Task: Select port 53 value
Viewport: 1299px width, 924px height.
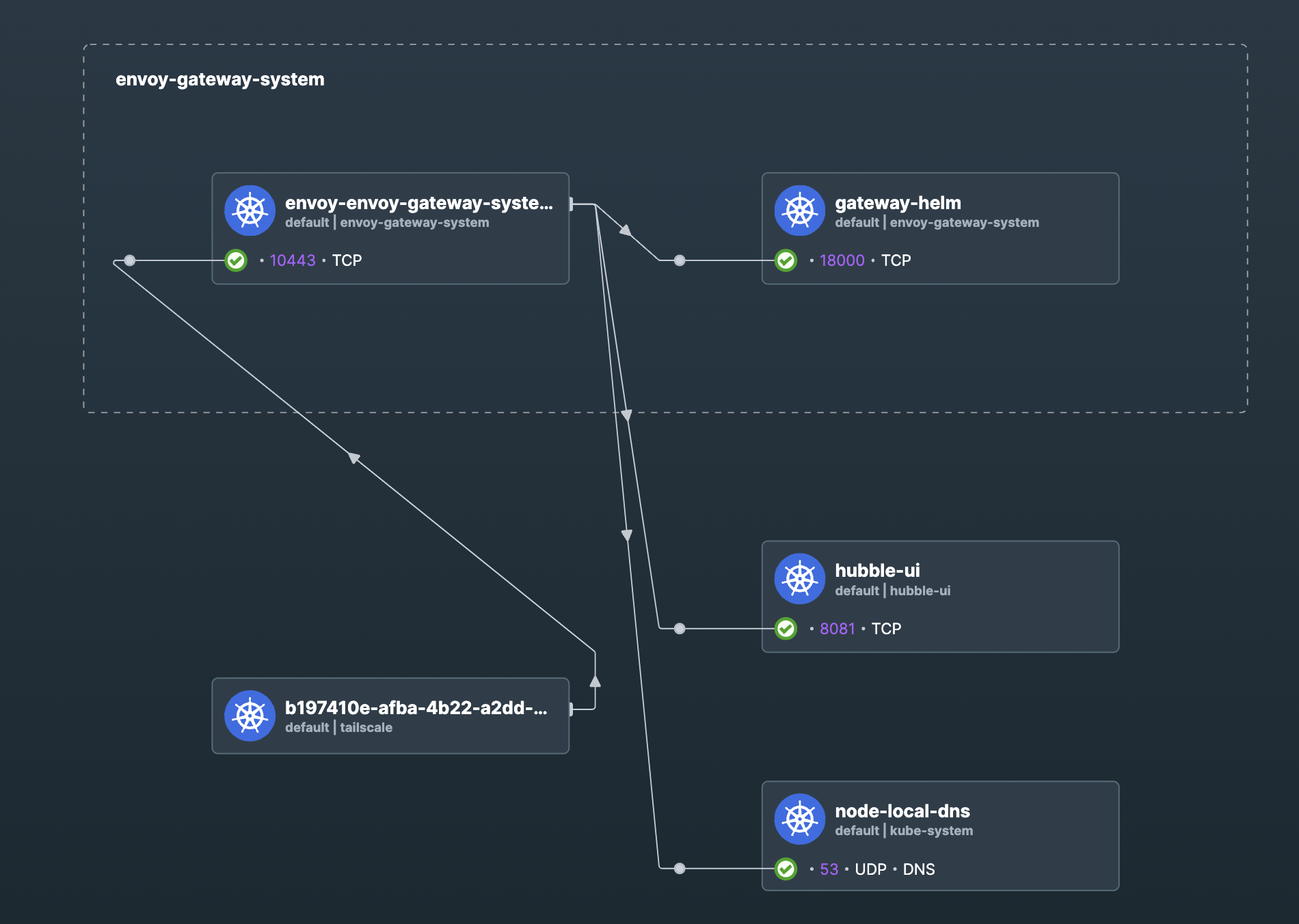Action: coord(829,869)
